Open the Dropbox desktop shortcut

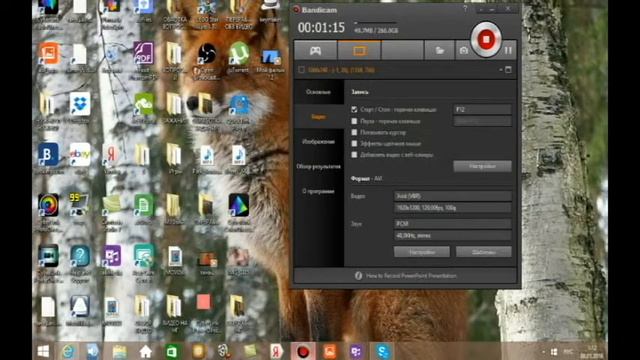80,108
